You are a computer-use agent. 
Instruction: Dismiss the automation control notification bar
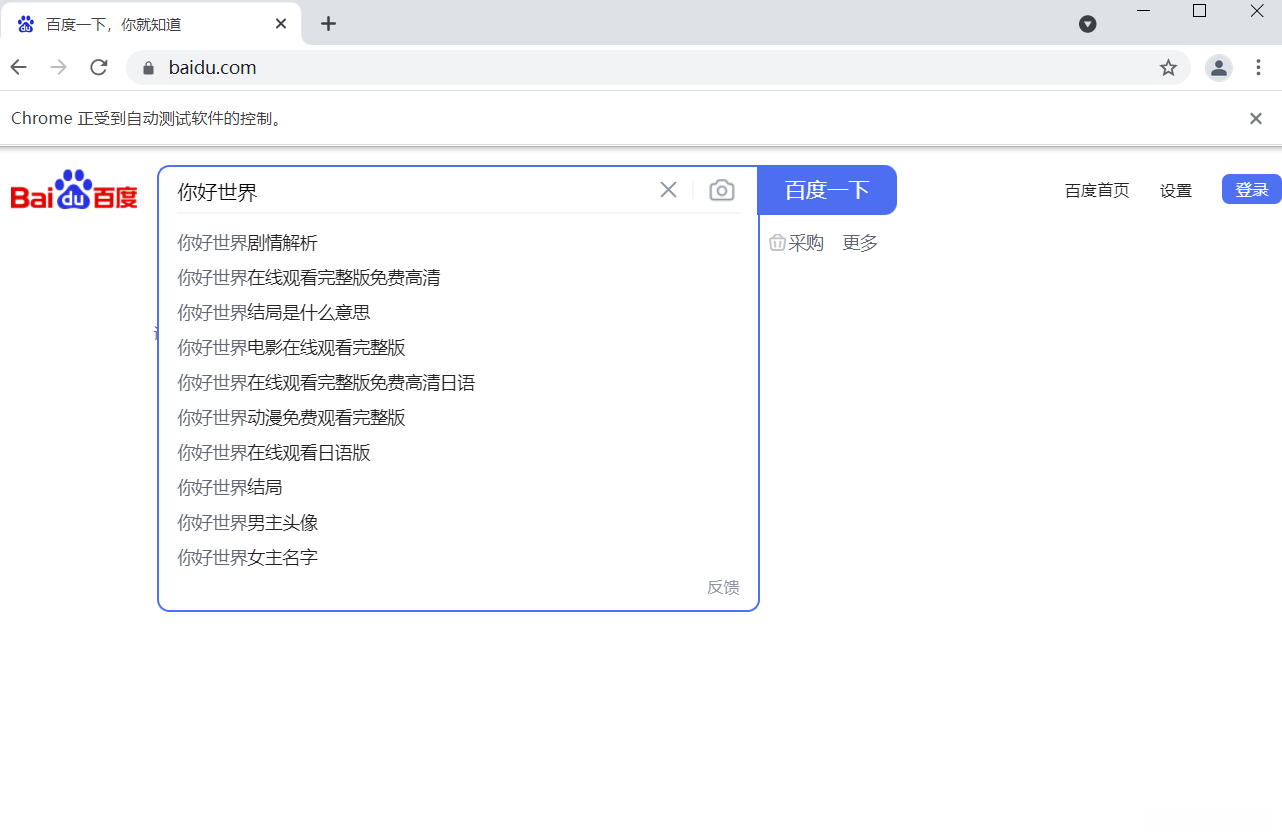[x=1255, y=118]
